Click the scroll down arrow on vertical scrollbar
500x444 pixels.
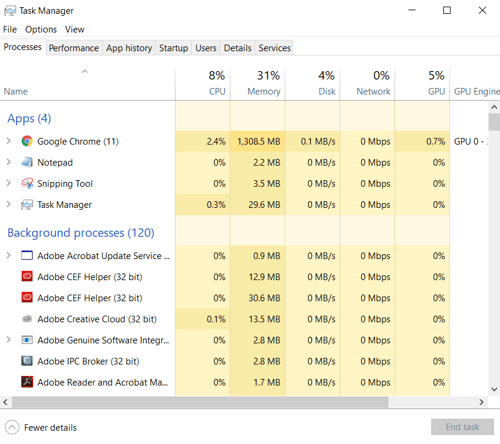[494, 389]
